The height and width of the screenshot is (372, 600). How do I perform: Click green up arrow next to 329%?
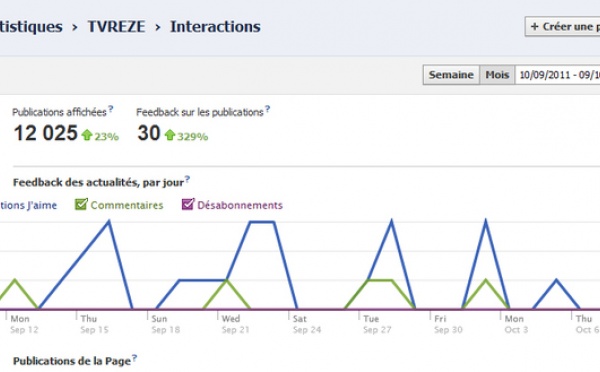(x=170, y=135)
